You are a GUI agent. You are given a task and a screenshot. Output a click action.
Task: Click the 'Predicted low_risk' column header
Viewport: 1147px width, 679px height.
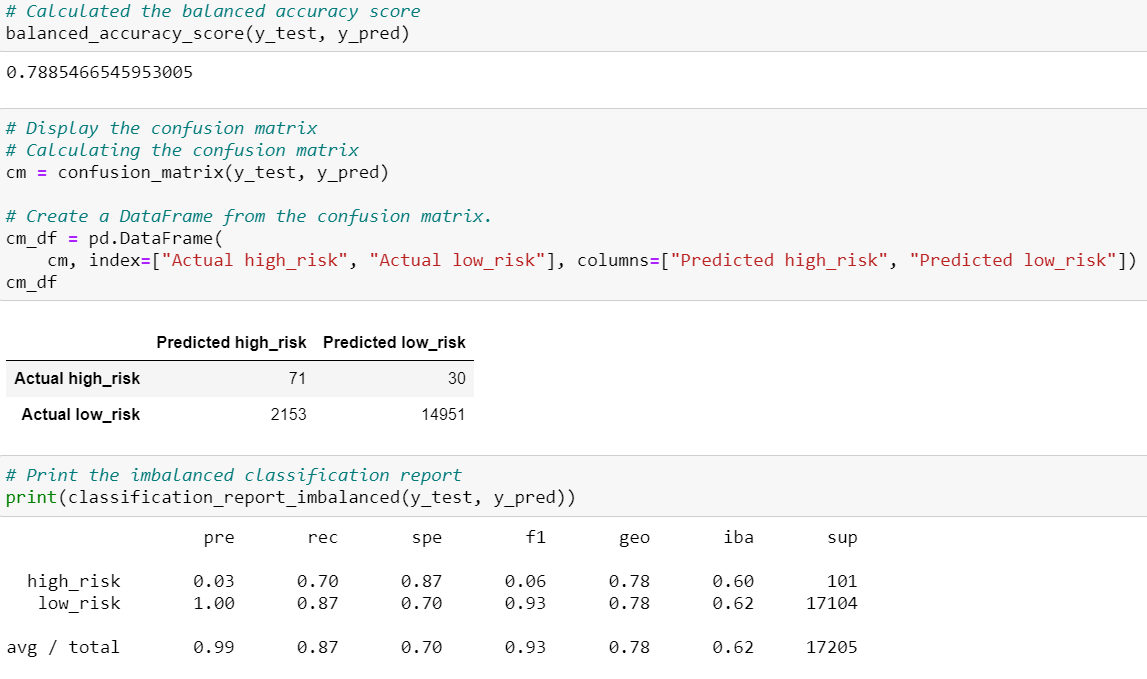point(394,342)
